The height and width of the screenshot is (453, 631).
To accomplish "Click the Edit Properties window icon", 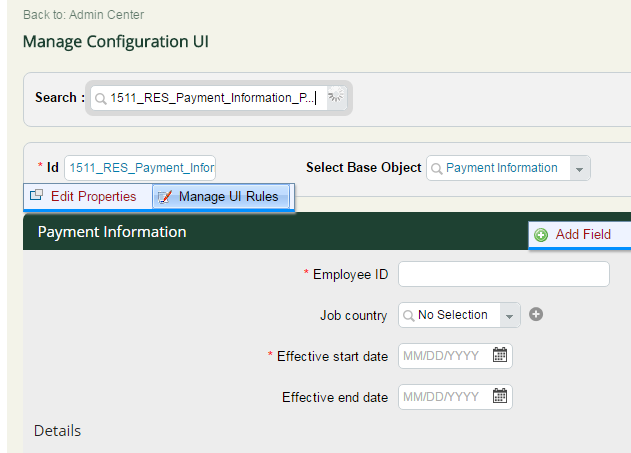I will click(37, 195).
